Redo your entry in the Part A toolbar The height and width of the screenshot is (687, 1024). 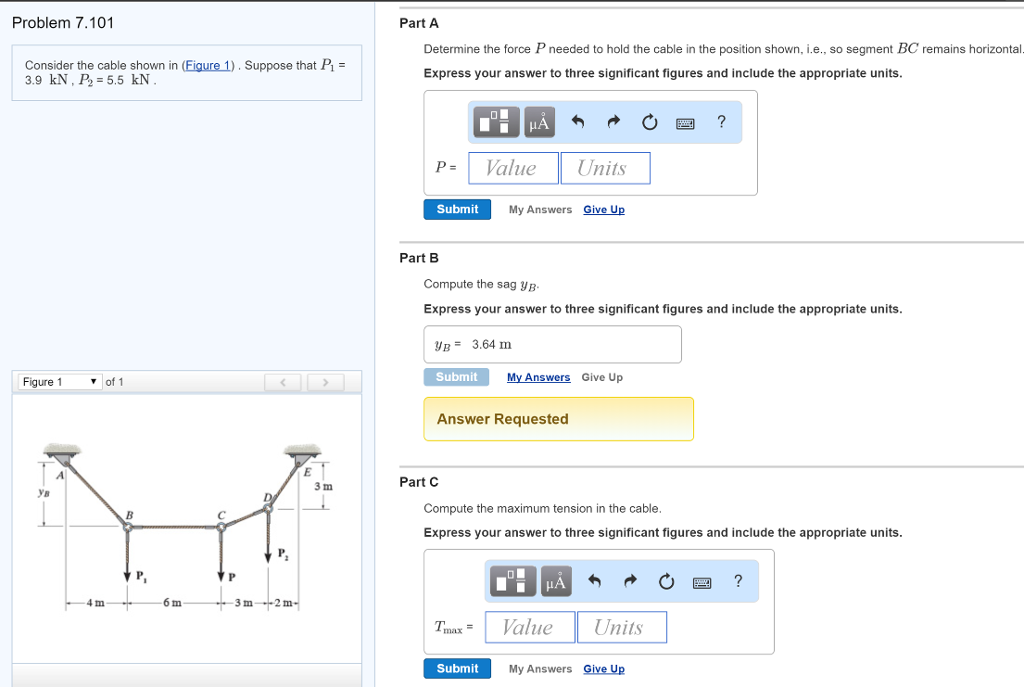point(613,121)
